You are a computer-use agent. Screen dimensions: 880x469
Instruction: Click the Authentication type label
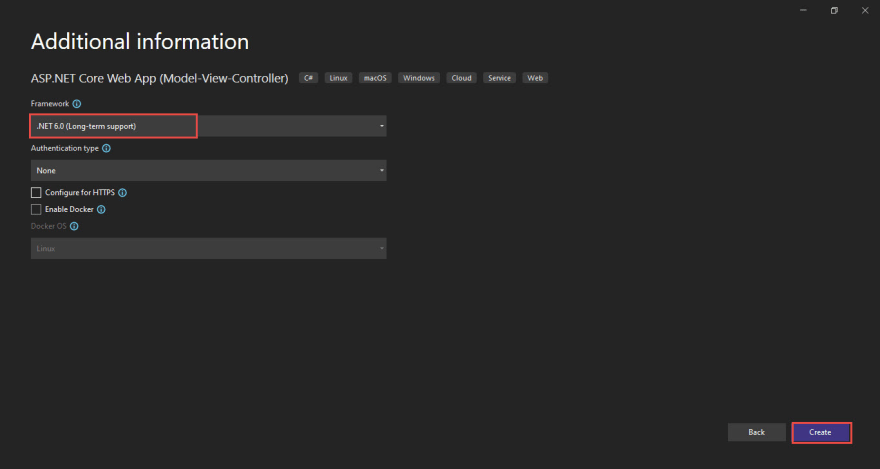[65, 149]
